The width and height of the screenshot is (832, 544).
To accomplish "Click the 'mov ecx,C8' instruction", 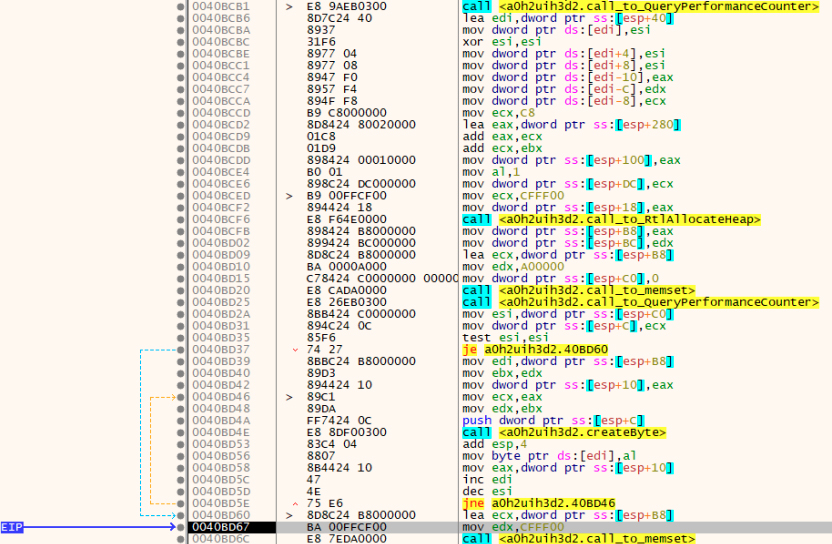I will coord(498,113).
